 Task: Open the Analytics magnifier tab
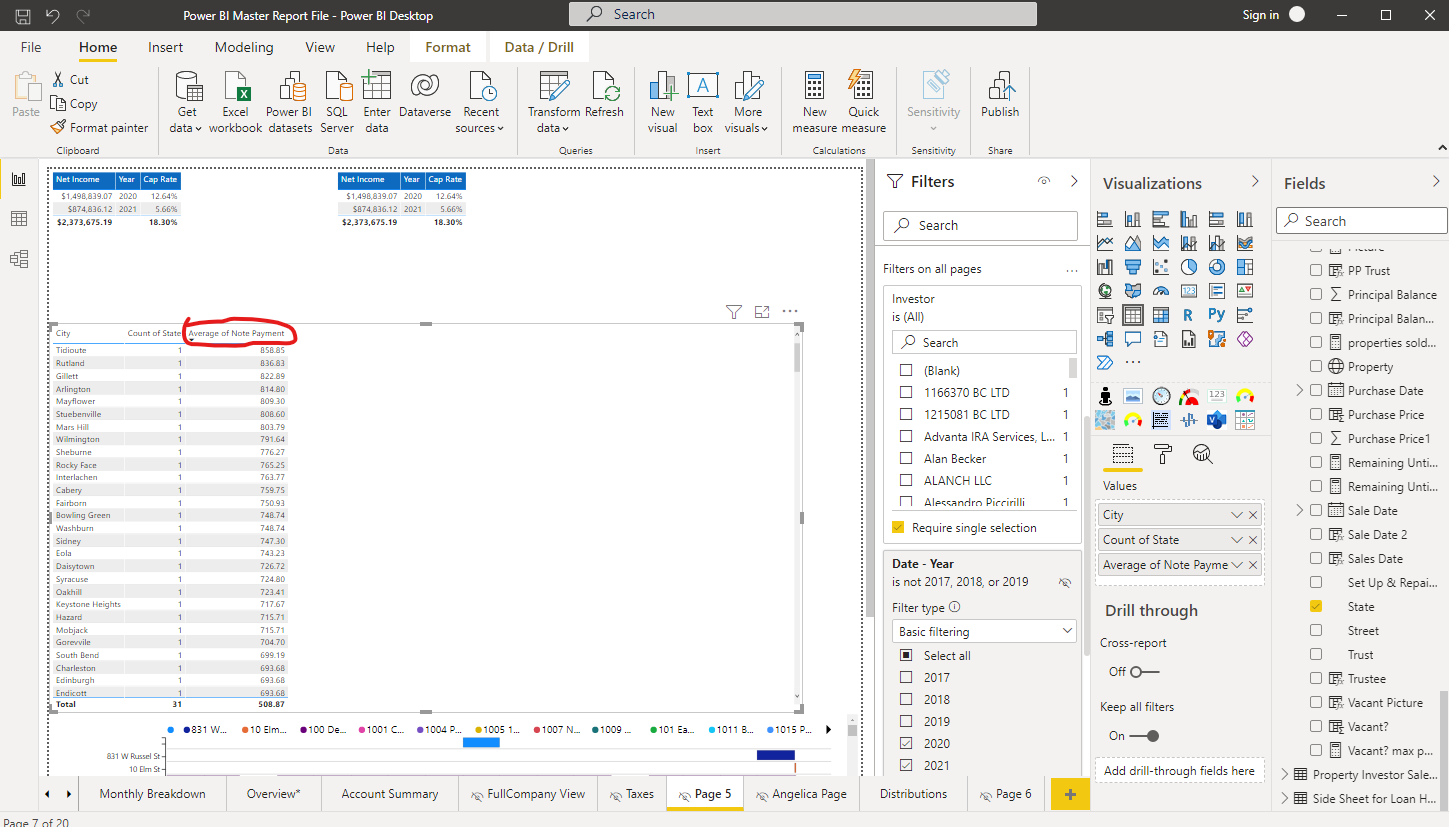[x=1203, y=455]
